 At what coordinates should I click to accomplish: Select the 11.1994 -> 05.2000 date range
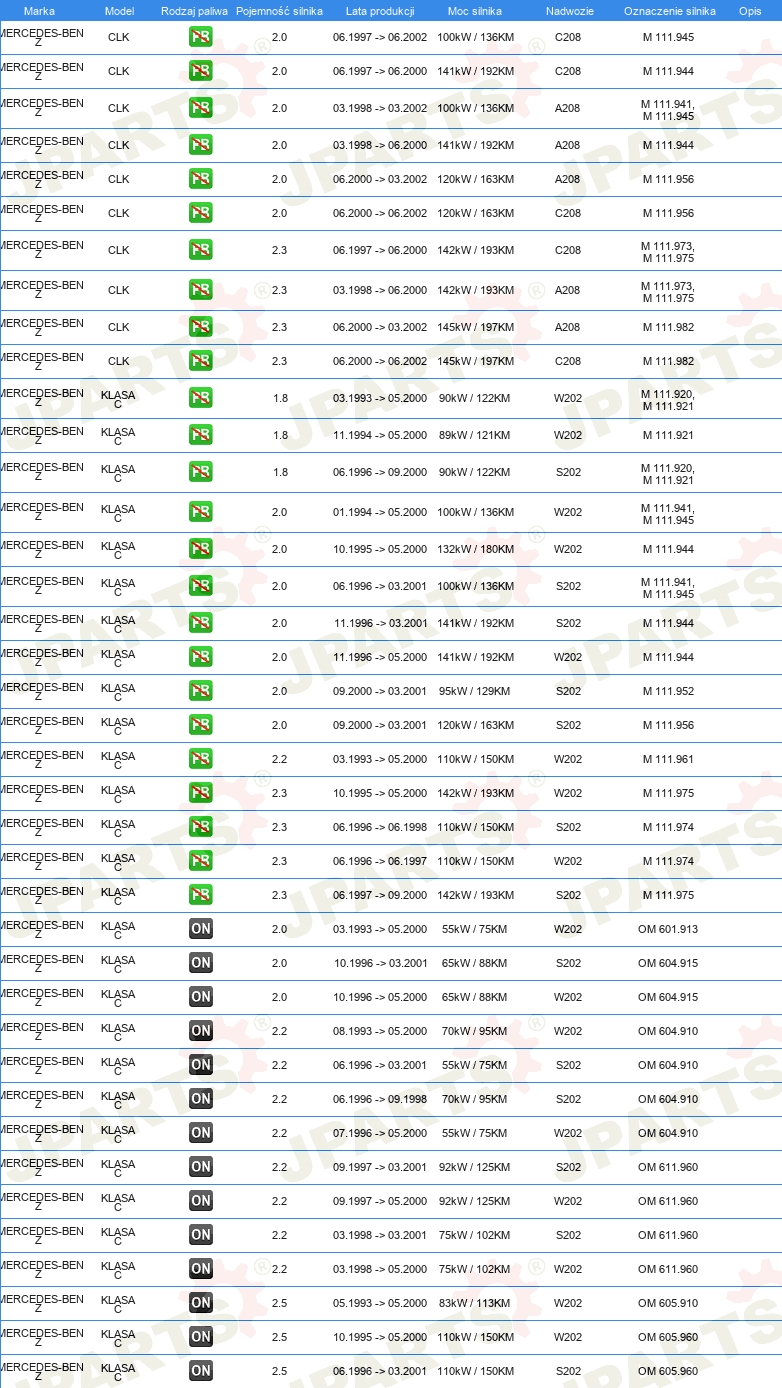[x=380, y=435]
